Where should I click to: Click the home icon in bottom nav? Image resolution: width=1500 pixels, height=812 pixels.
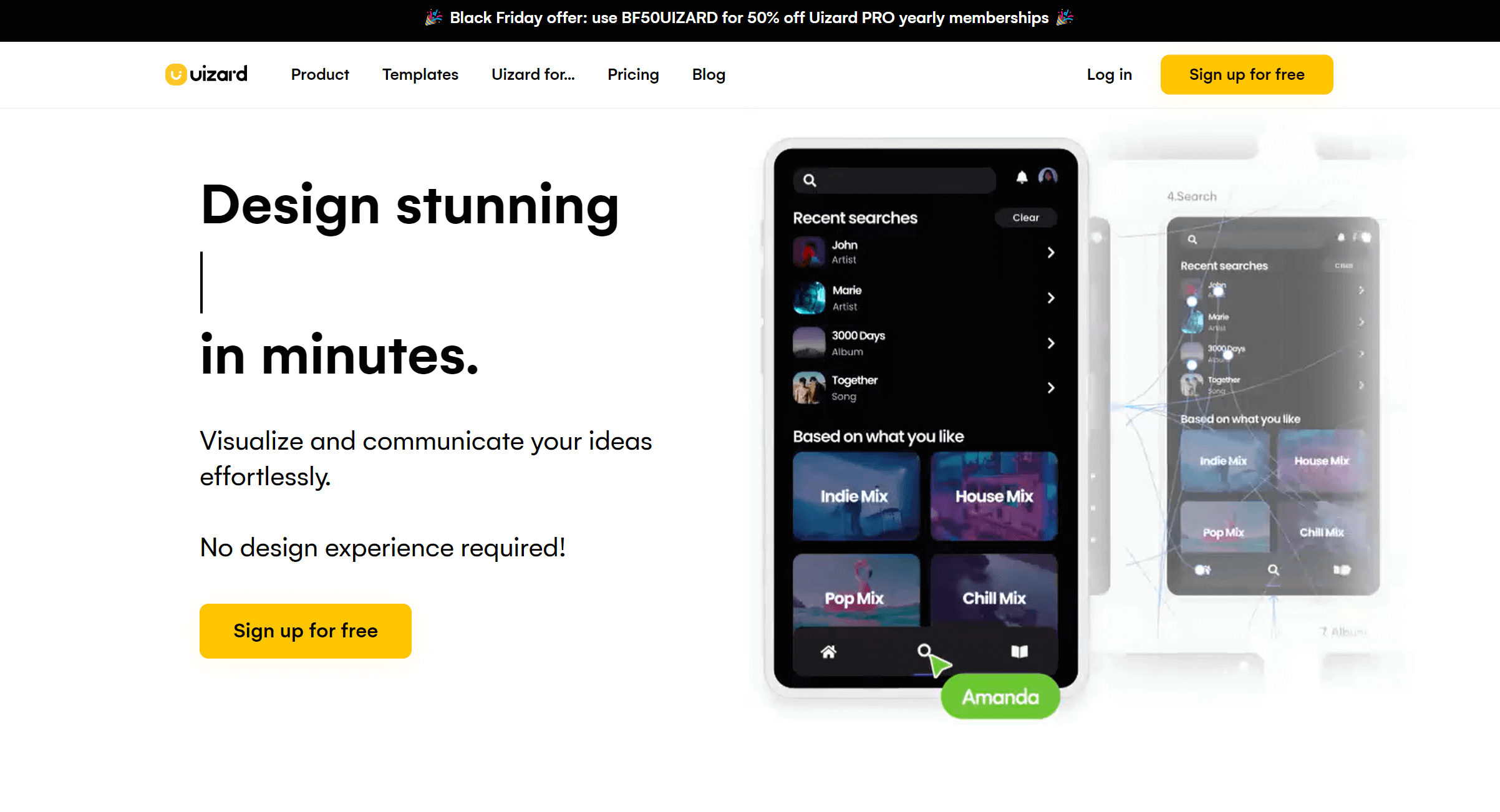pyautogui.click(x=828, y=651)
